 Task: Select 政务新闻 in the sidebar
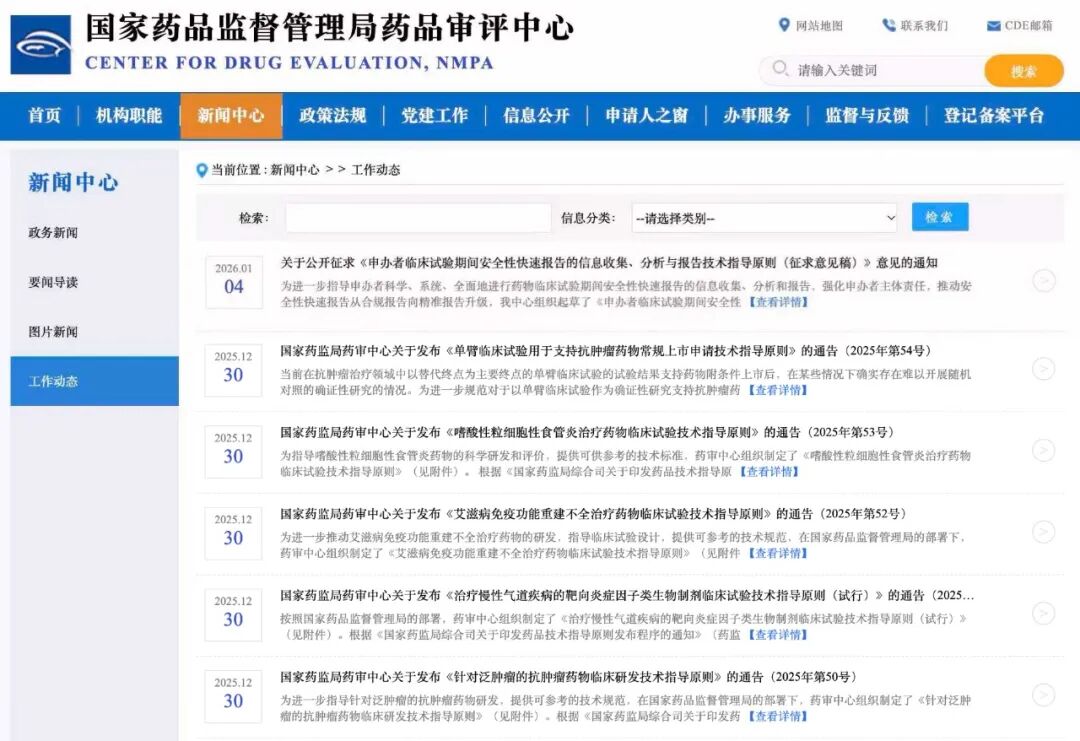coord(53,233)
